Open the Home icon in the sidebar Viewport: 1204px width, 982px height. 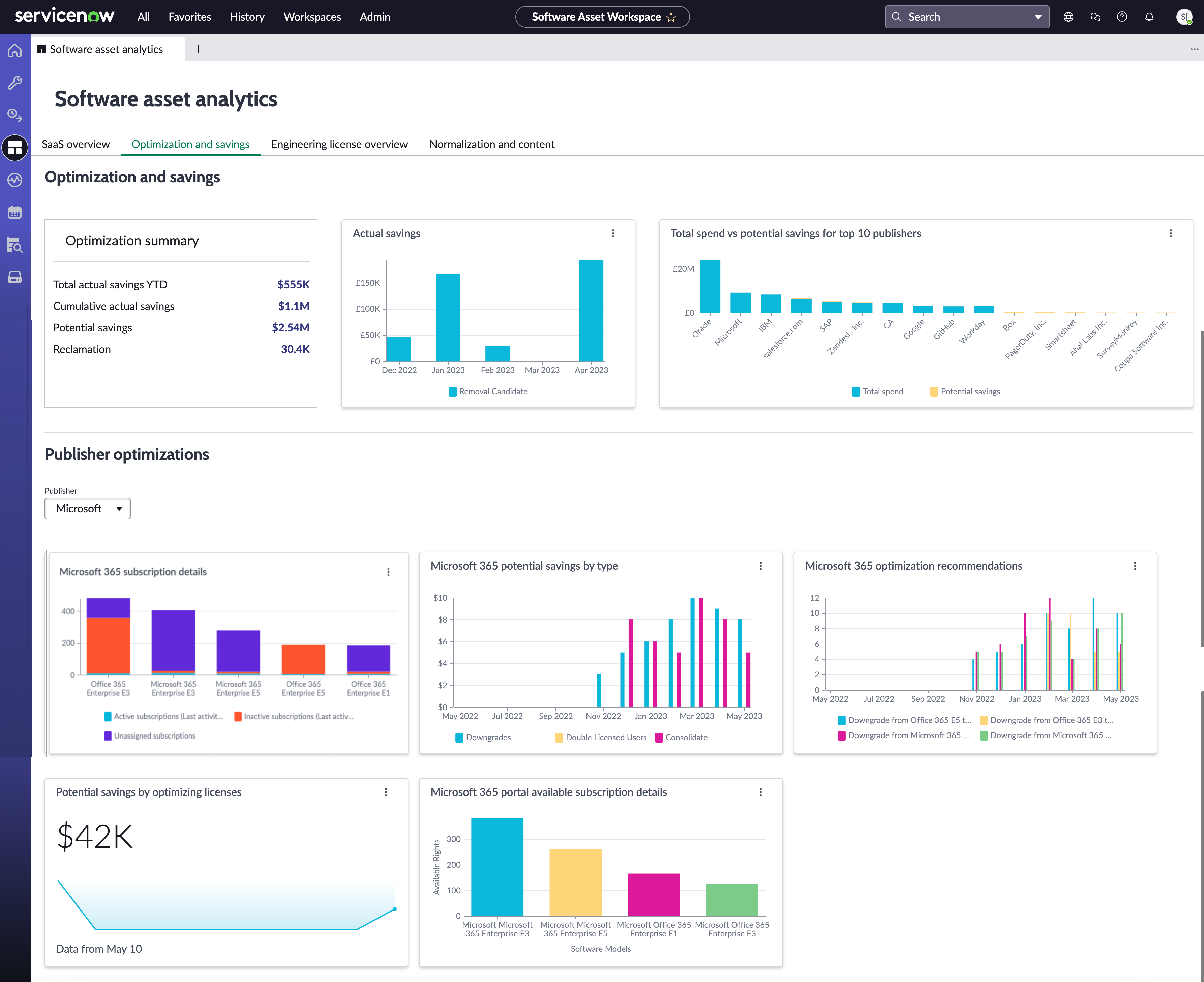pos(15,51)
